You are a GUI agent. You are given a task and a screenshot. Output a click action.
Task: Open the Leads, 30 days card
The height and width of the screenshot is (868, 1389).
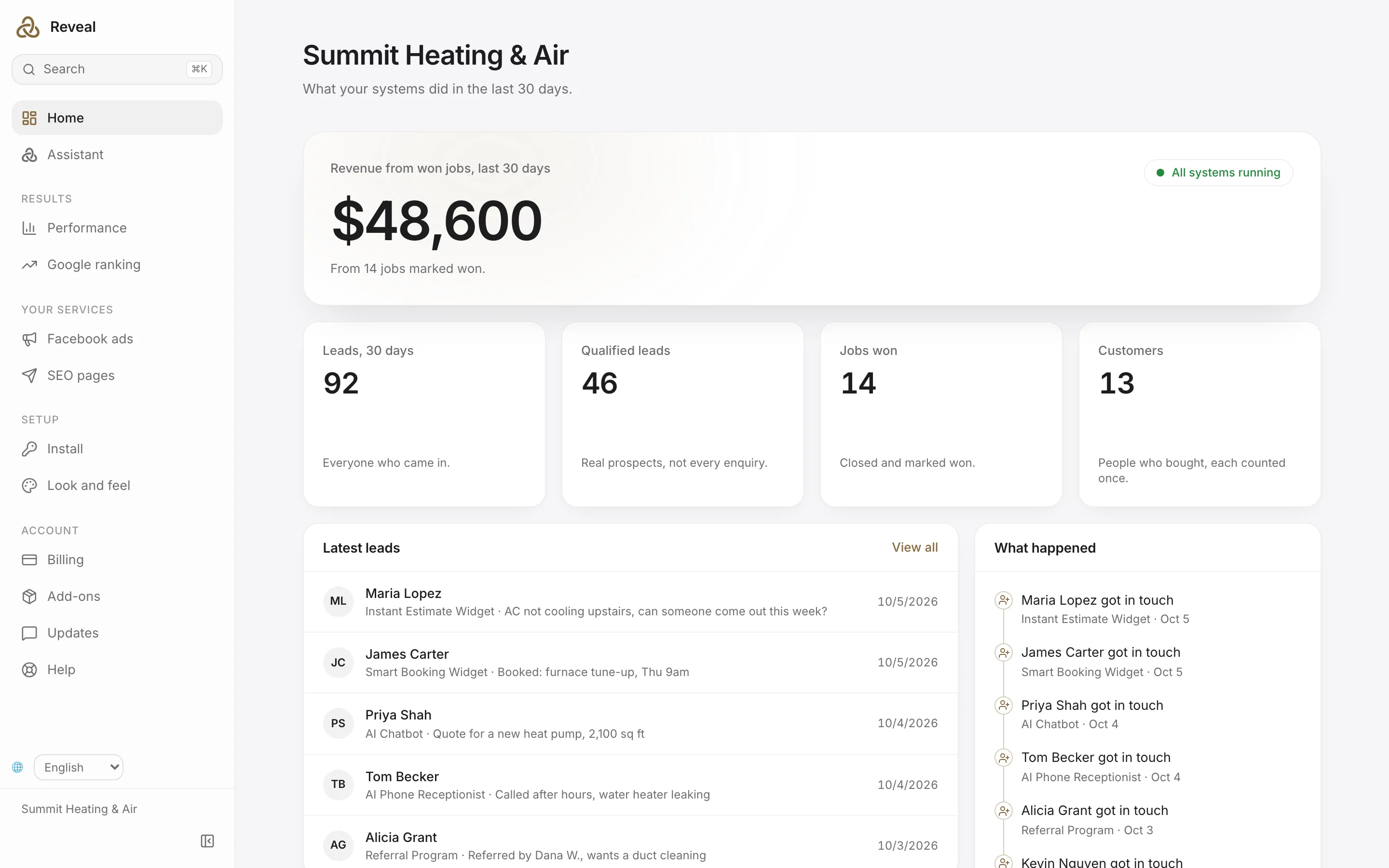424,415
